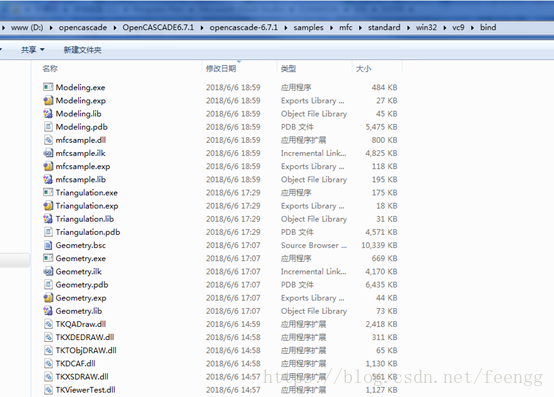554x397 pixels.
Task: Expand the arrow after OpenCASCADE6.7.1 breadcrumb
Action: click(x=202, y=28)
